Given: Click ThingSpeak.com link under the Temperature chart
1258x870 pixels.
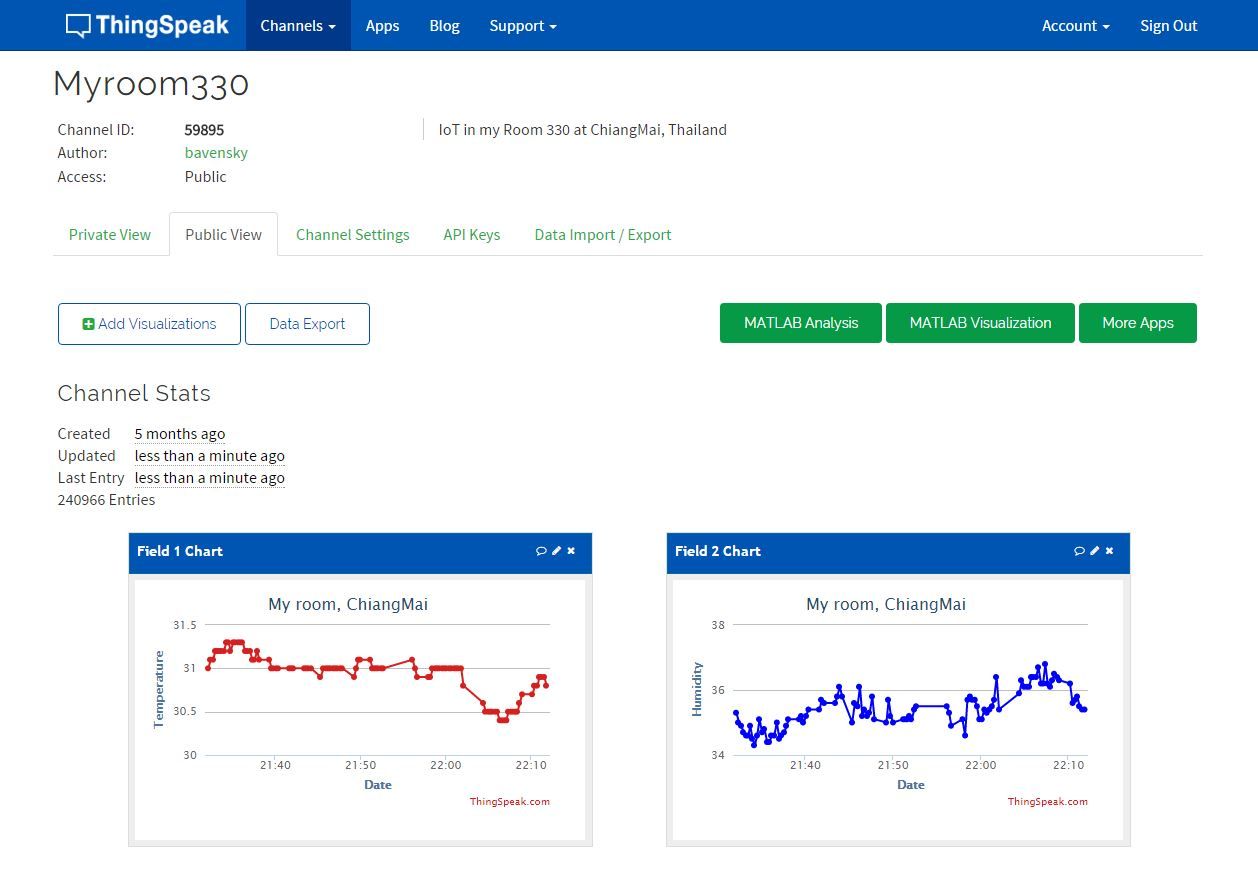Looking at the screenshot, I should pos(509,801).
